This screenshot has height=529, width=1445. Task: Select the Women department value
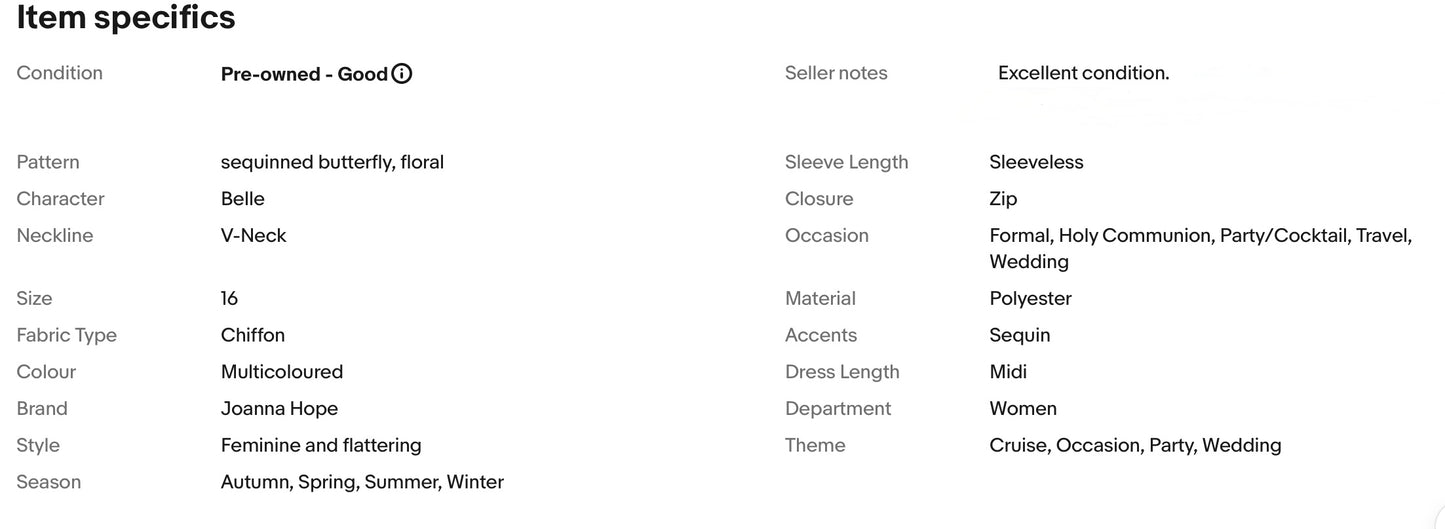pos(1023,409)
